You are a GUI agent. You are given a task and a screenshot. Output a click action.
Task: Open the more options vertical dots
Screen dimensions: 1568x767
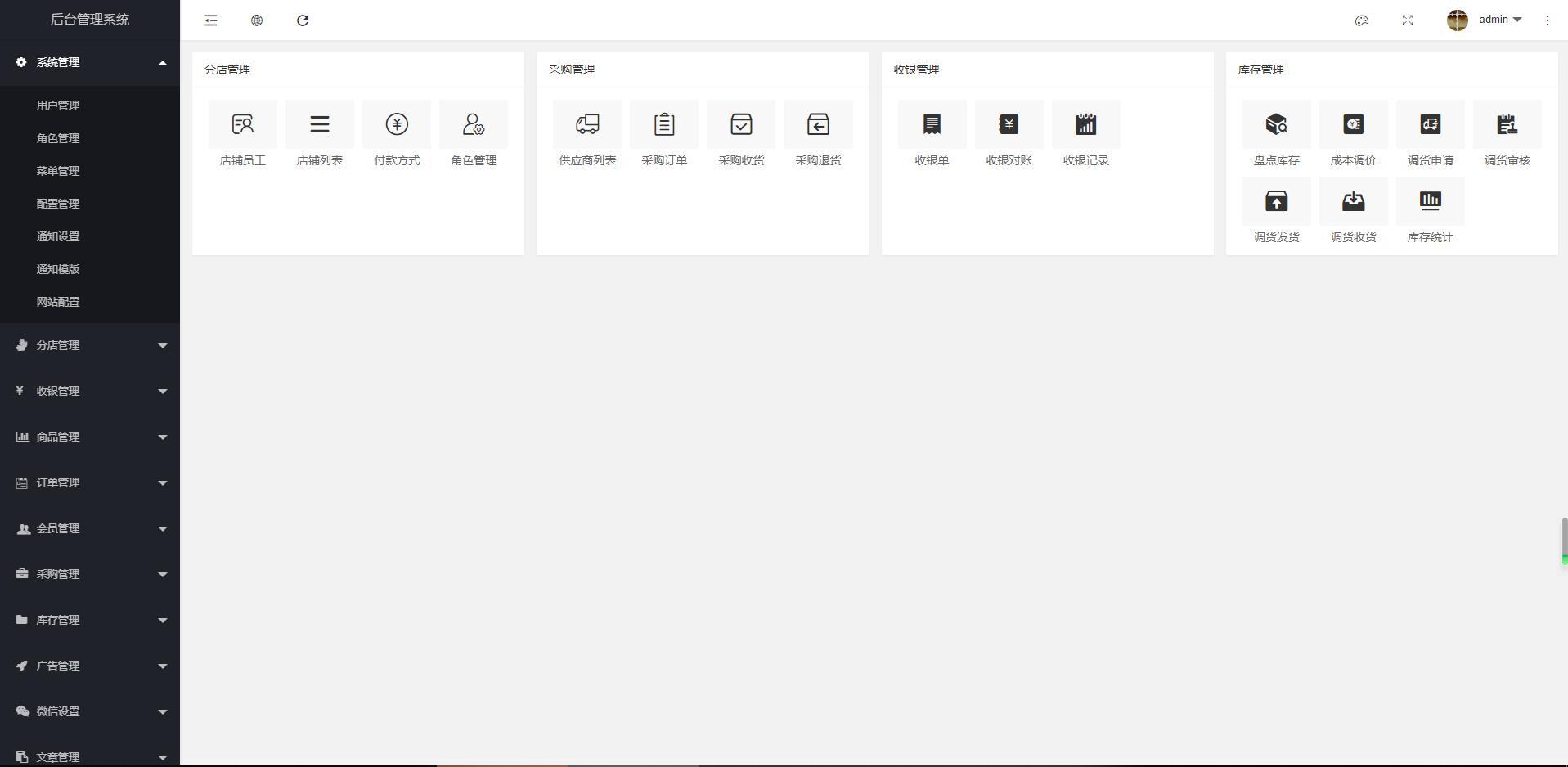coord(1547,20)
